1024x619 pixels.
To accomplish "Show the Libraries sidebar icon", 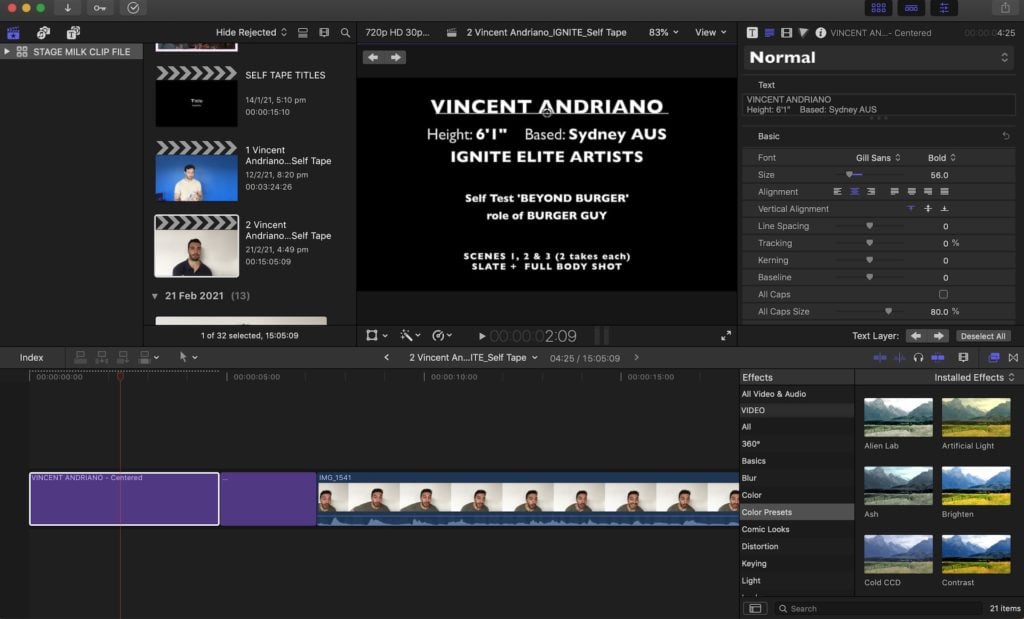I will click(13, 33).
